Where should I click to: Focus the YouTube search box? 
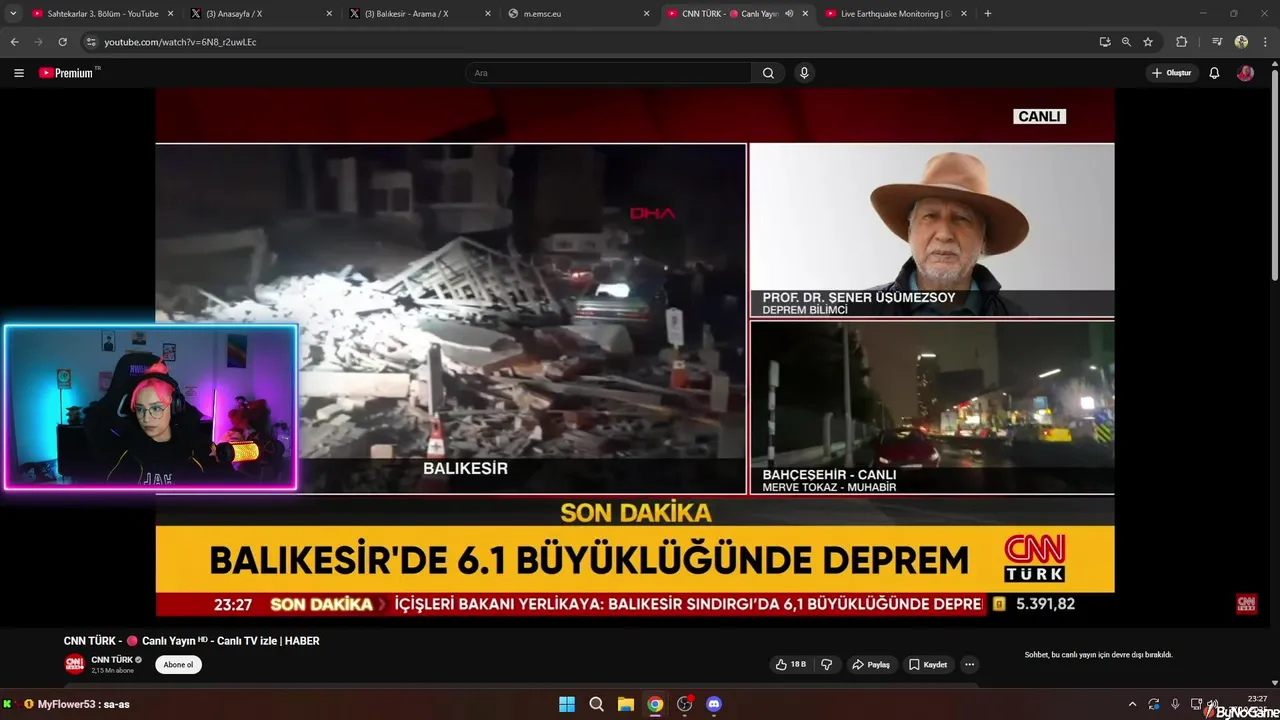pyautogui.click(x=610, y=73)
